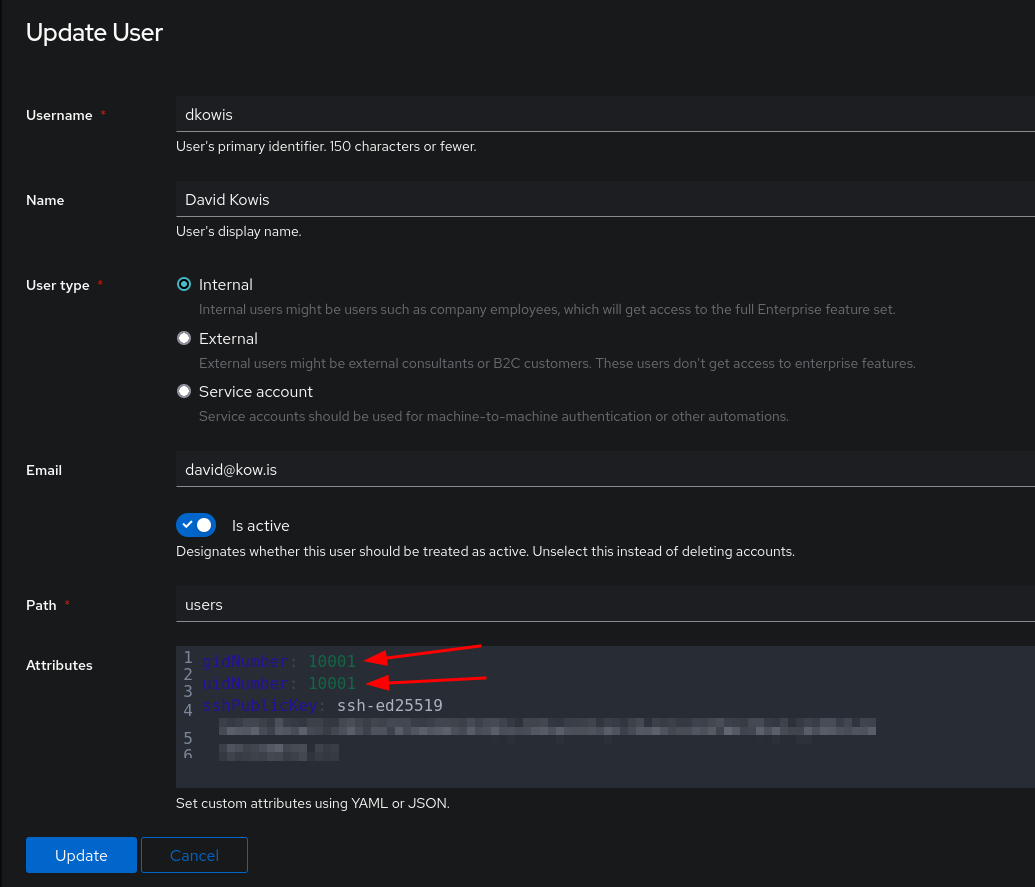Click the Name field showing David Kowis
The image size is (1035, 887).
click(x=500, y=199)
